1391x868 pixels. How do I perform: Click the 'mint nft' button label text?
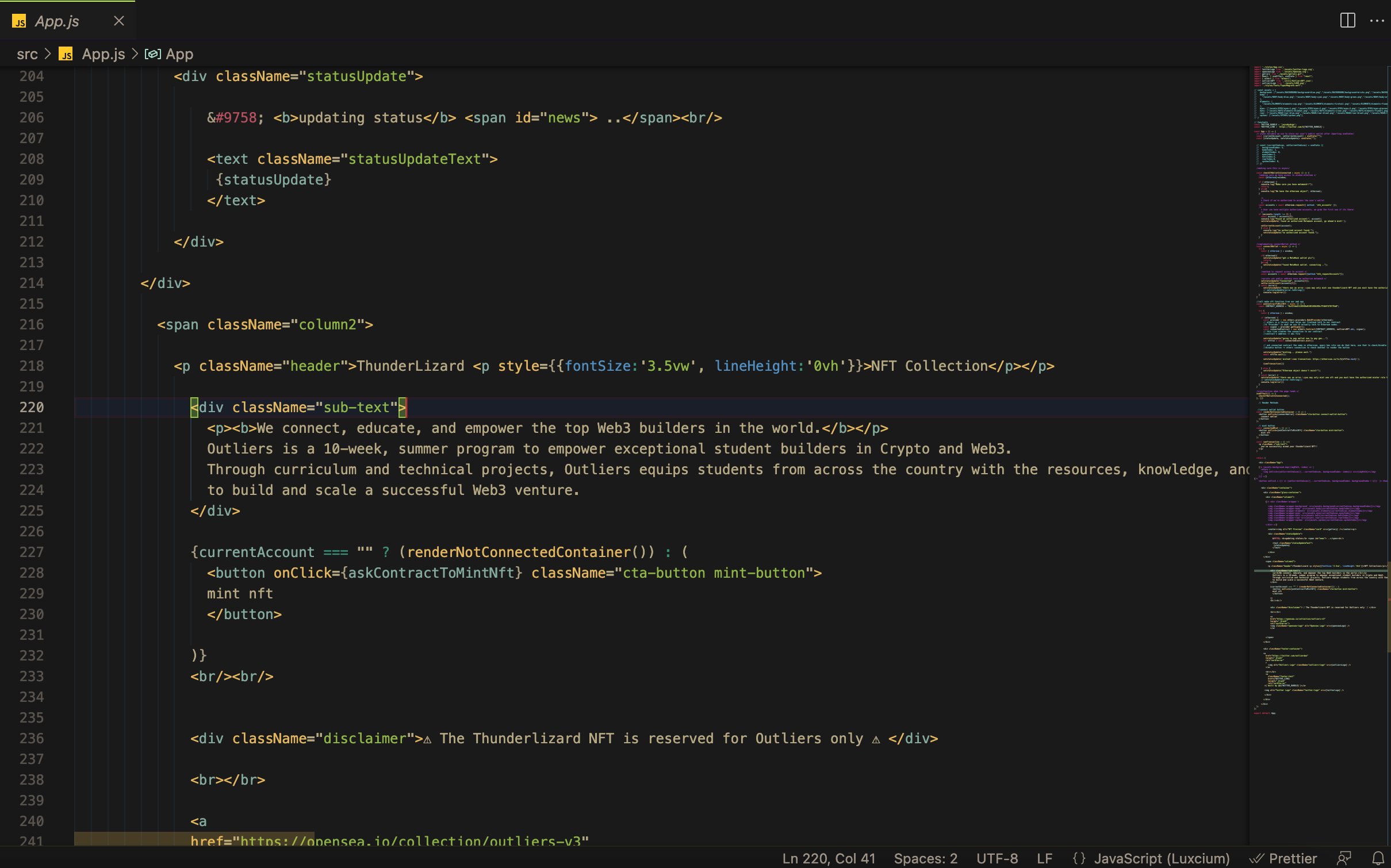240,594
